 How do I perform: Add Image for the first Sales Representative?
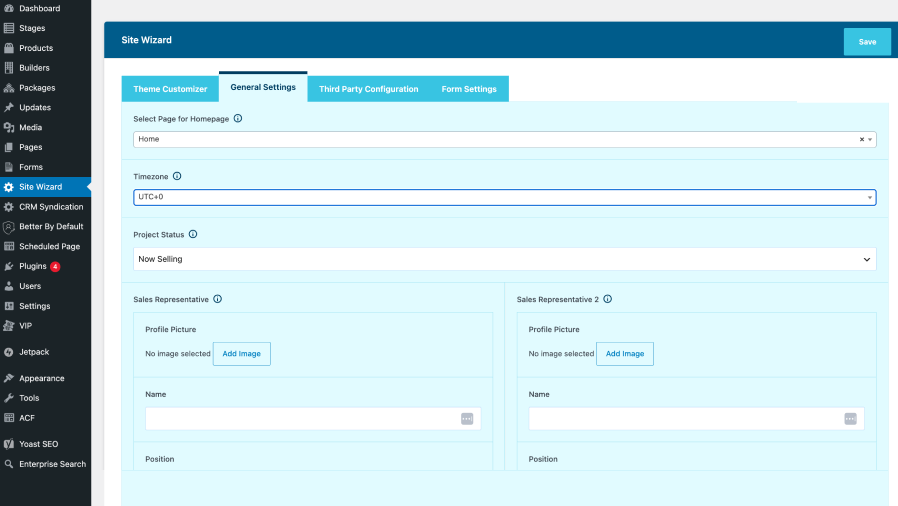click(242, 354)
